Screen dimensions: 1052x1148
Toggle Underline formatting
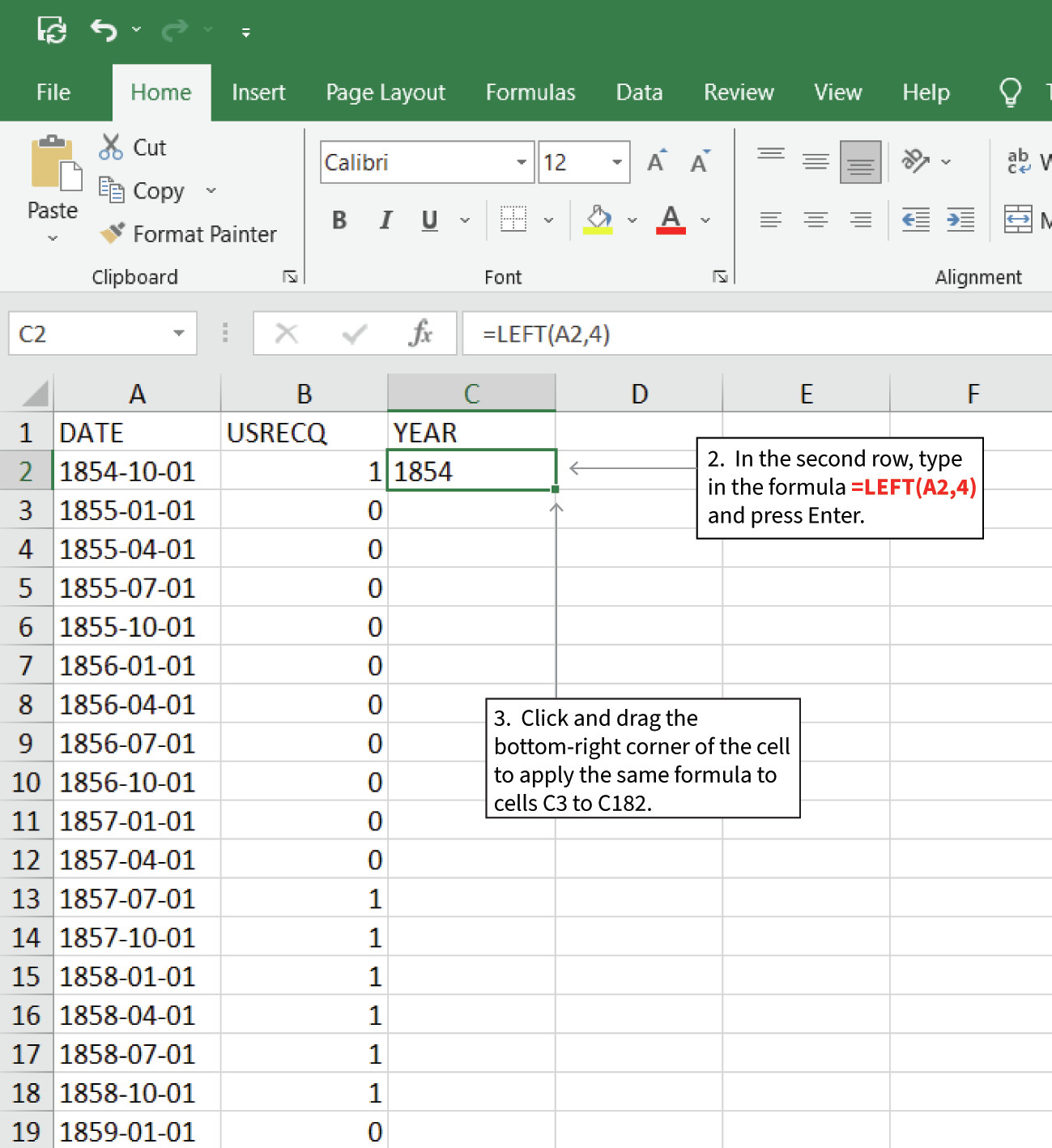(430, 220)
